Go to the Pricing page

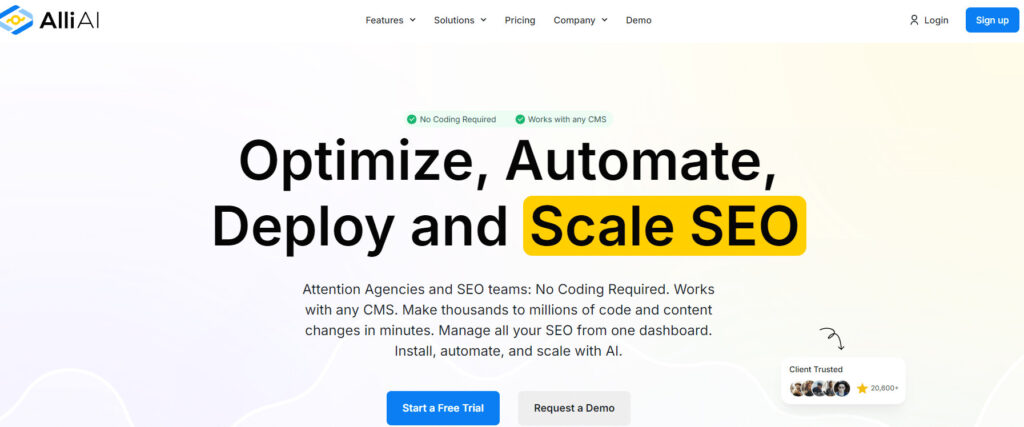pos(520,20)
